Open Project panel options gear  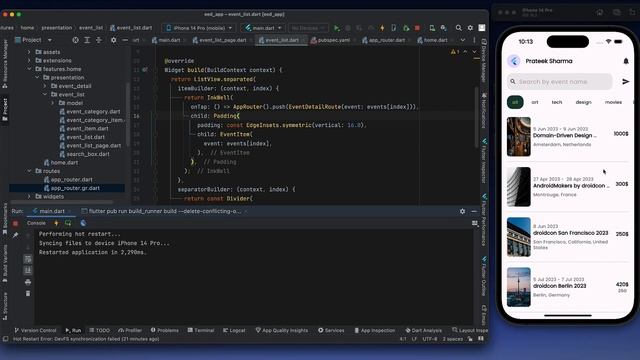[x=113, y=40]
